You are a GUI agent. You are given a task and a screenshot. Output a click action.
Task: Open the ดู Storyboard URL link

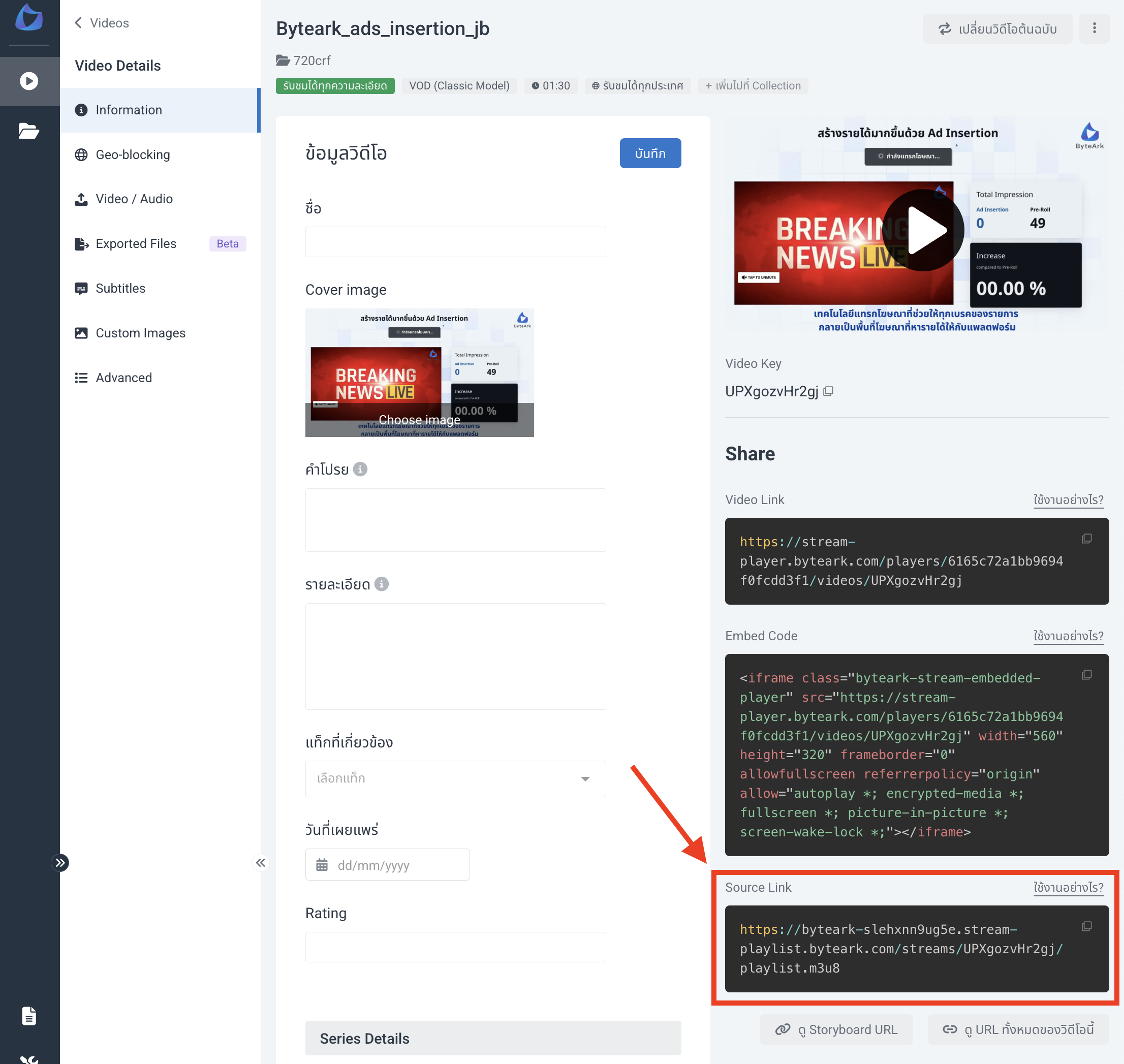[x=836, y=1029]
